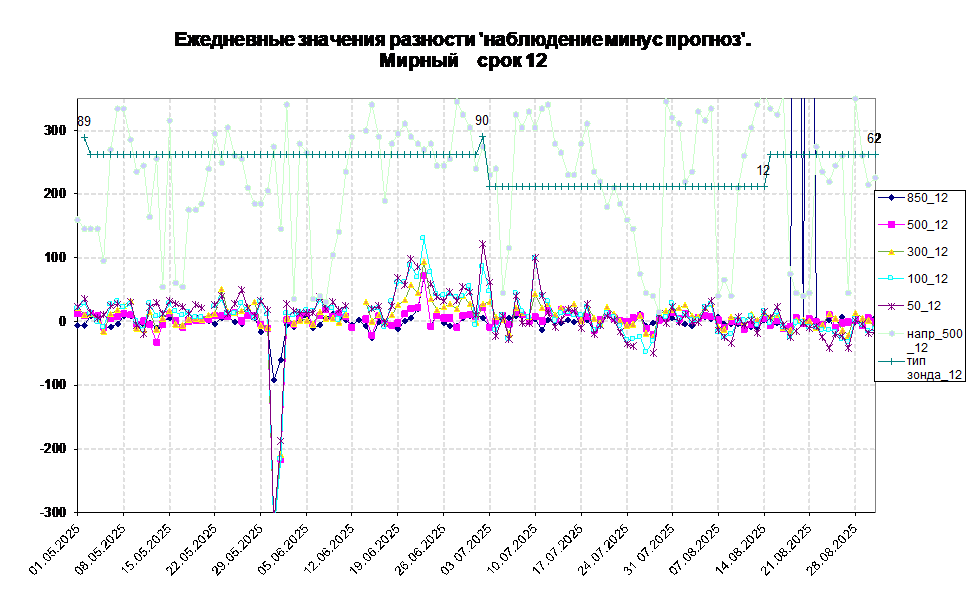Click the 850_12 diamond at the dip
The image size is (976, 599).
pyautogui.click(x=274, y=380)
